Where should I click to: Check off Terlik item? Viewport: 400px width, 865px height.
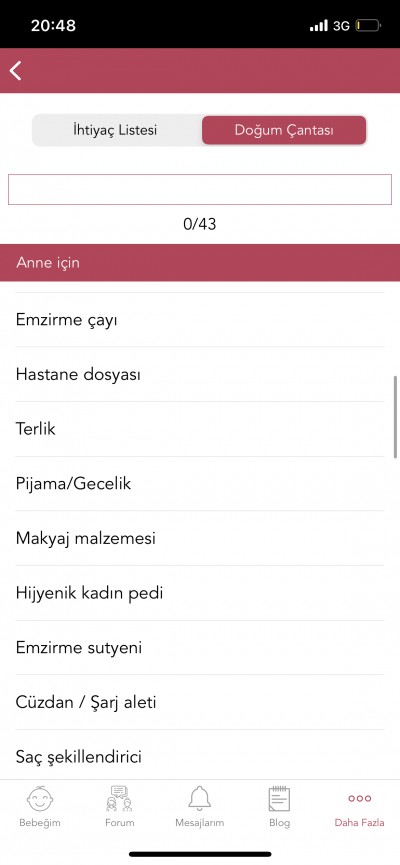pos(200,429)
